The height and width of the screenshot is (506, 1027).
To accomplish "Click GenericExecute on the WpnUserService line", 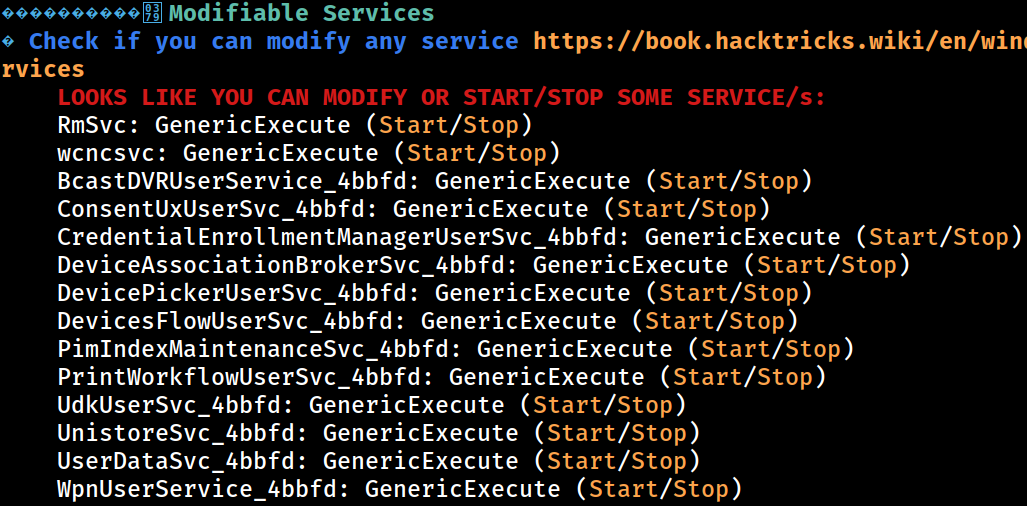I will click(x=462, y=490).
